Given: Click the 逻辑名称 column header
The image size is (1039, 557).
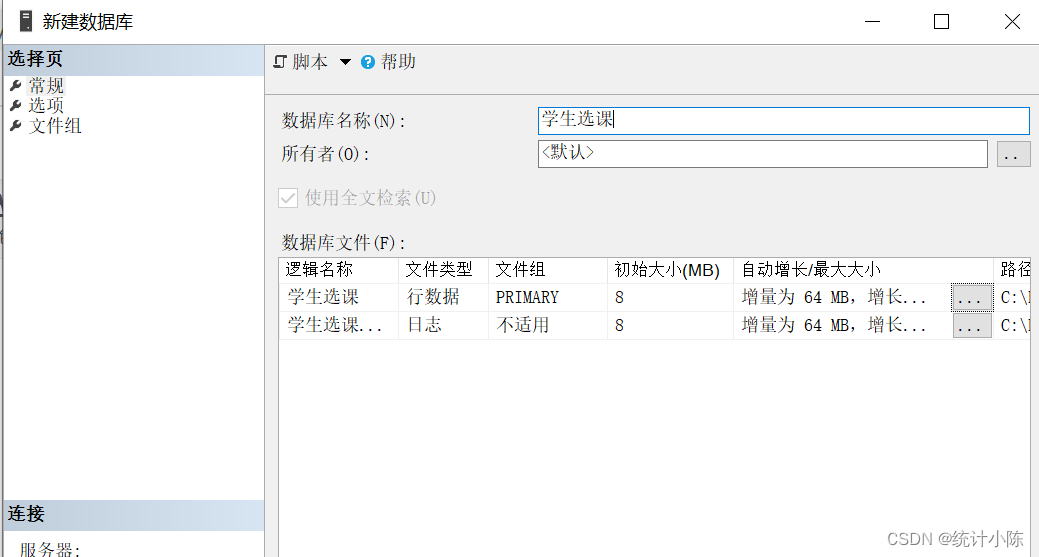Looking at the screenshot, I should pyautogui.click(x=339, y=270).
